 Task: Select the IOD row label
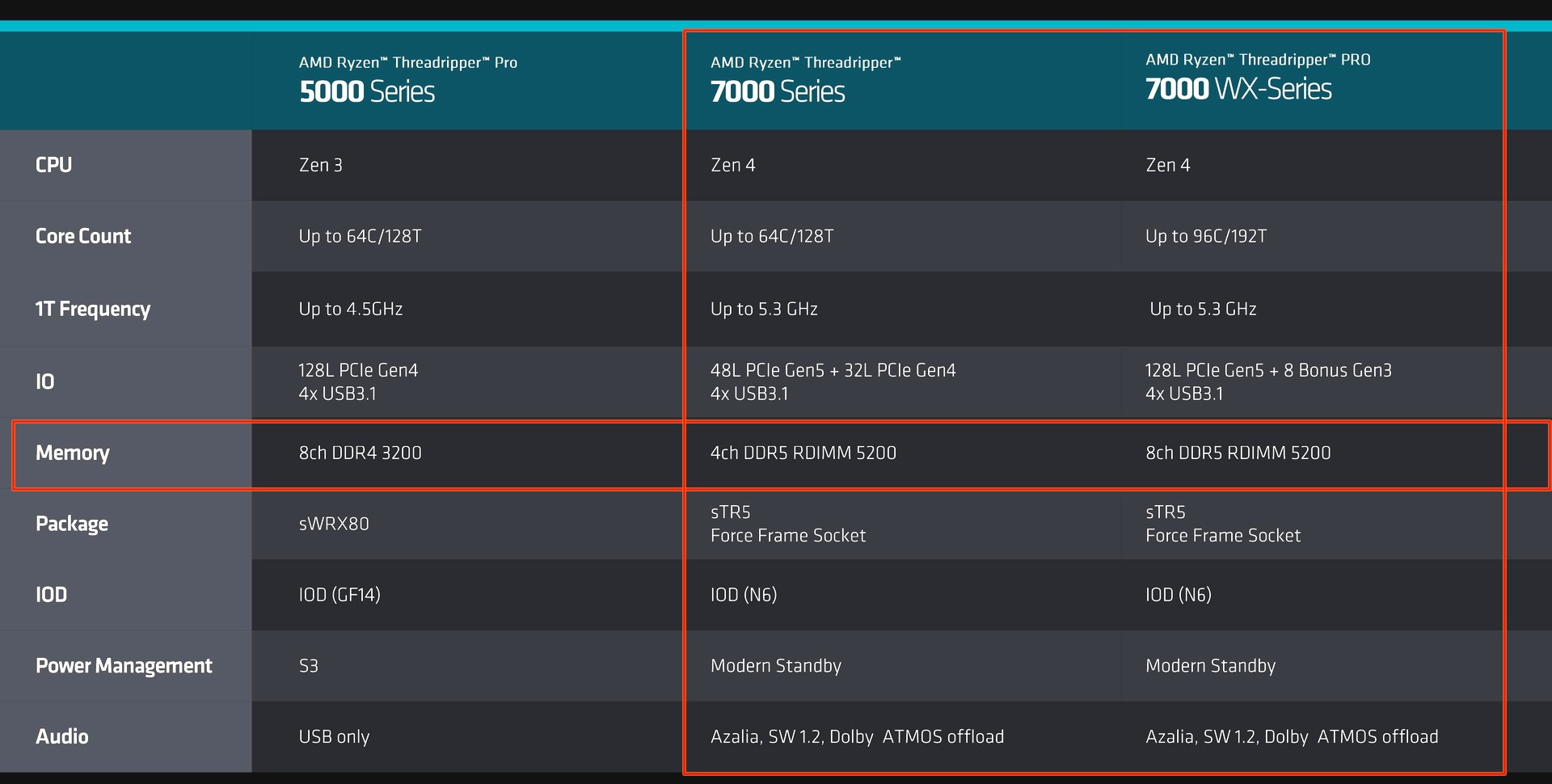pos(51,595)
